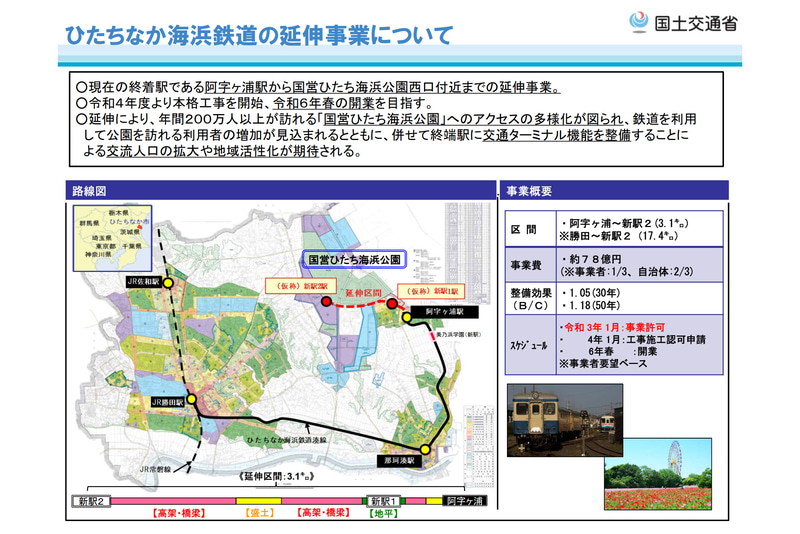Click the (仮称)新駅2駅 label on map
Image resolution: width=800 pixels, height=534 pixels.
300,287
